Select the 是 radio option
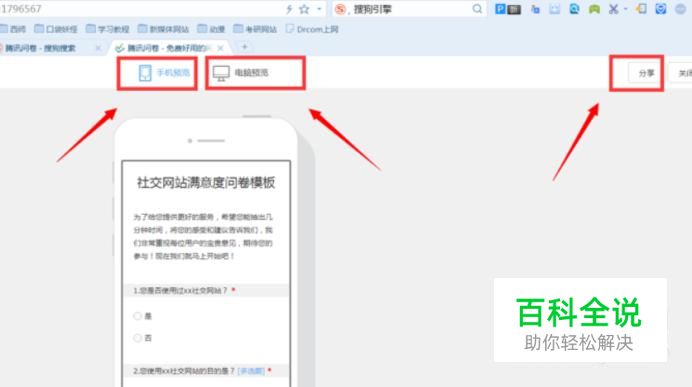The height and width of the screenshot is (387, 692). pyautogui.click(x=137, y=316)
